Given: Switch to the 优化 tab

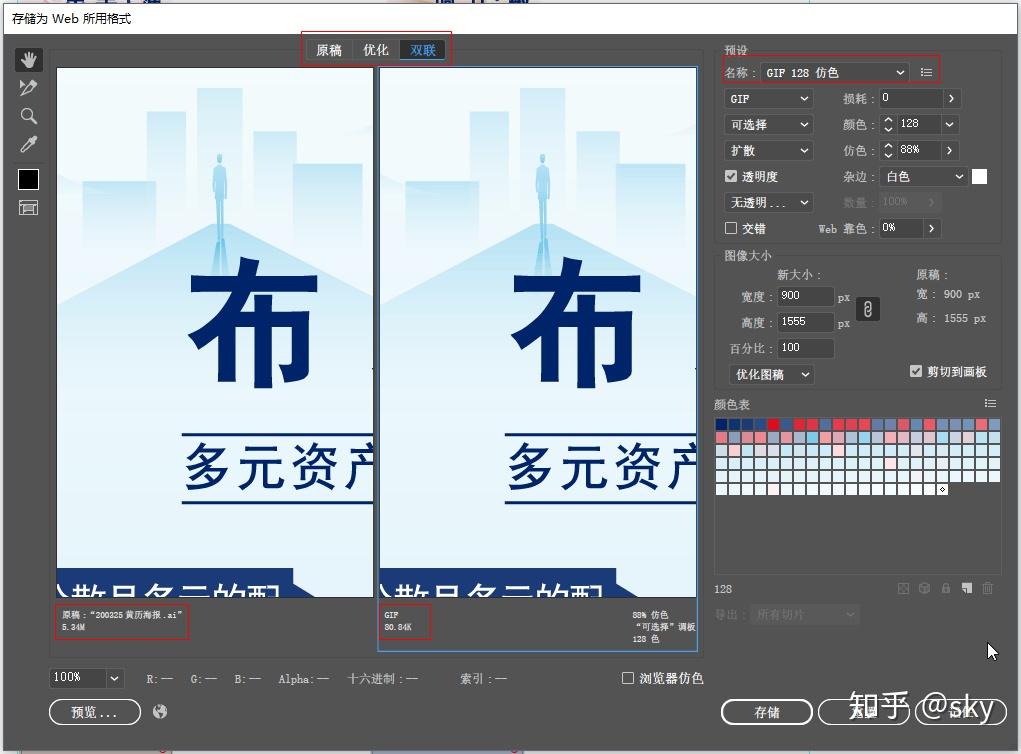Looking at the screenshot, I should click(376, 50).
